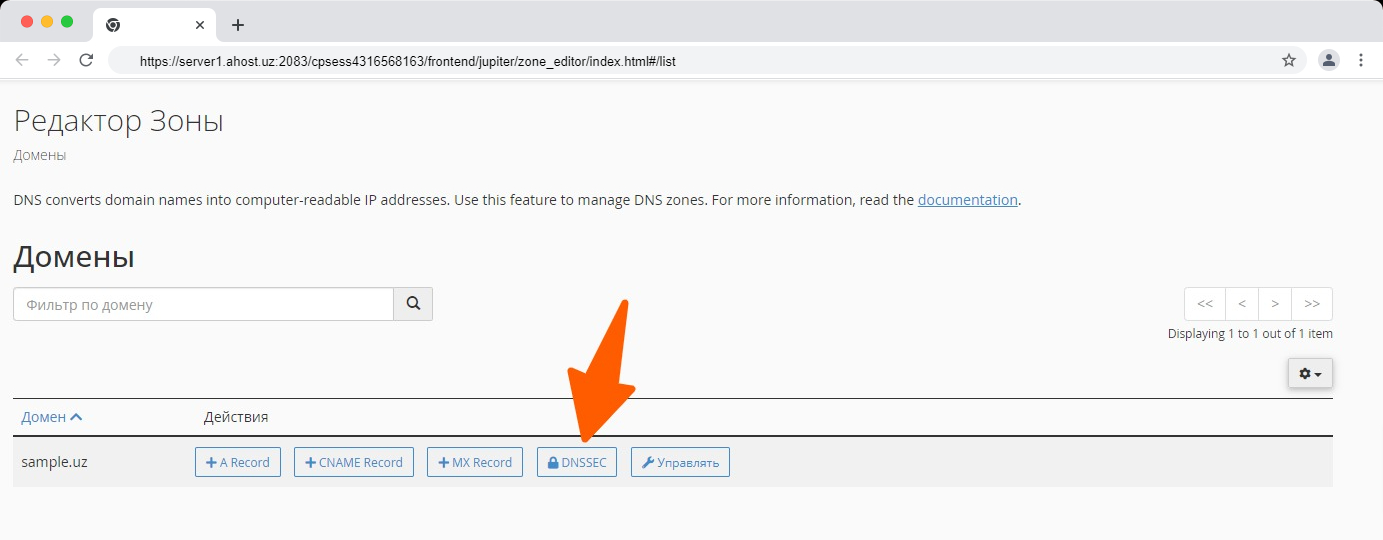Viewport: 1383px width, 540px height.
Task: Sort by the Домен column header
Action: [51, 417]
